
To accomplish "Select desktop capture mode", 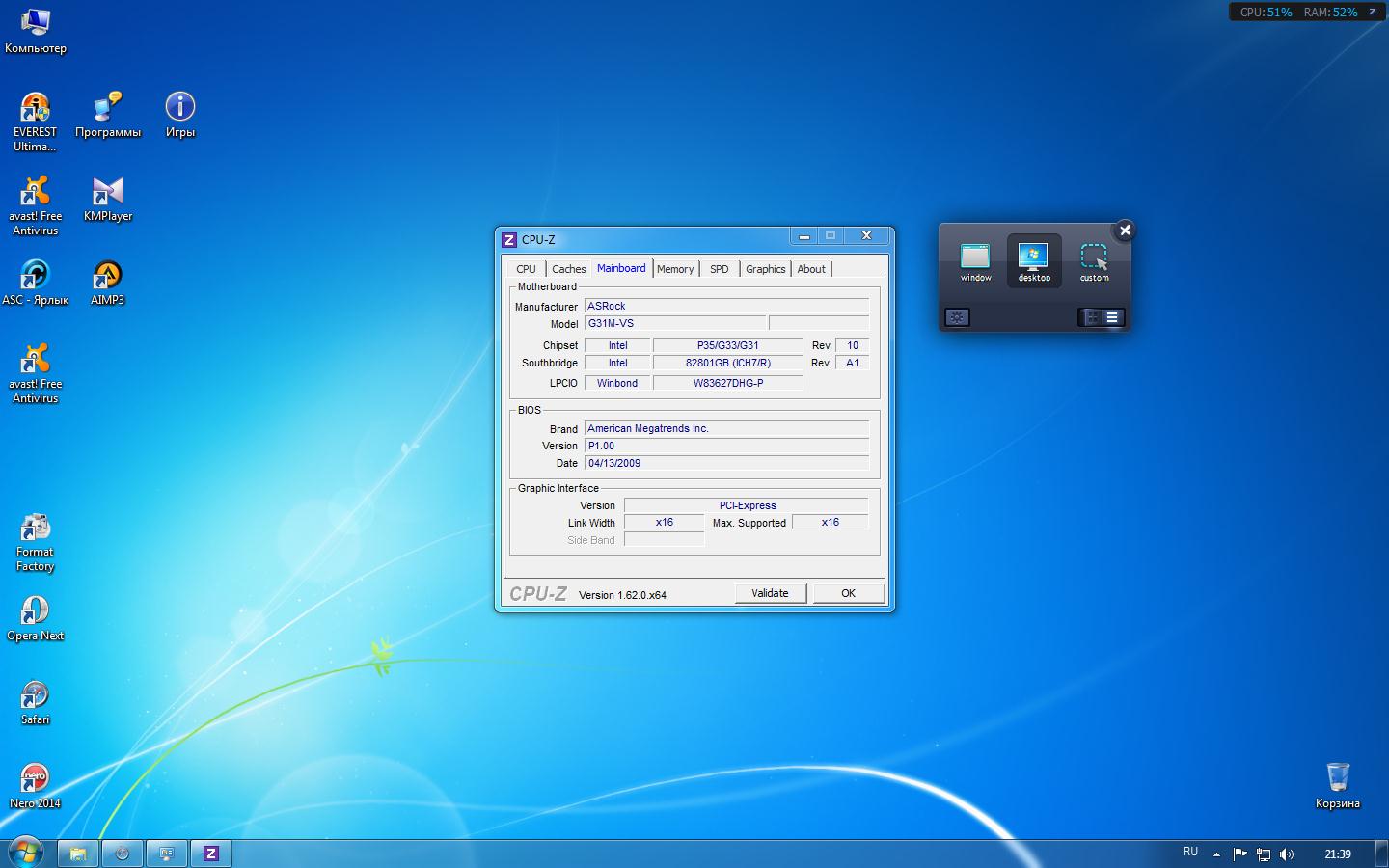I will tap(1034, 259).
